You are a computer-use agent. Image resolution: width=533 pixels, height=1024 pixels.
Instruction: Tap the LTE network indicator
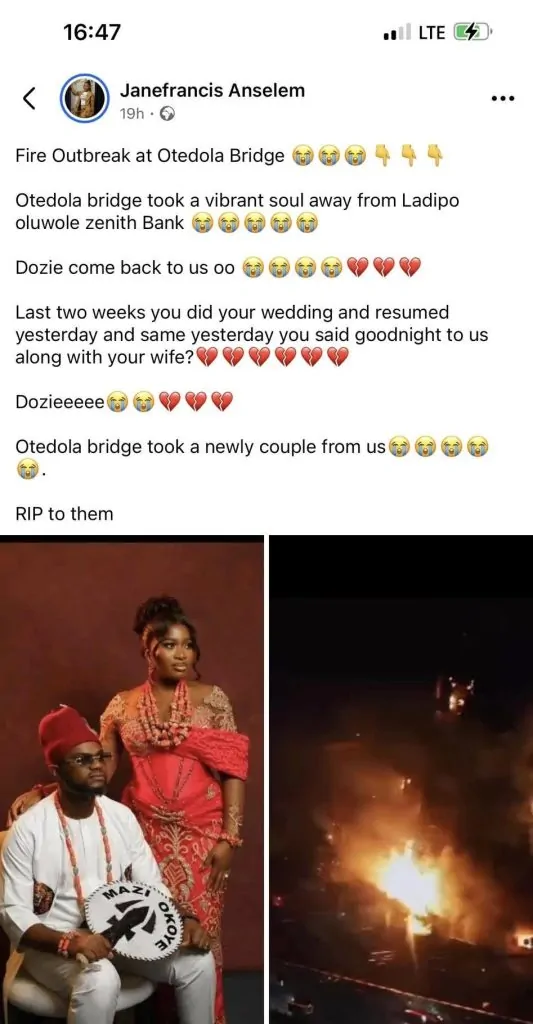(431, 32)
